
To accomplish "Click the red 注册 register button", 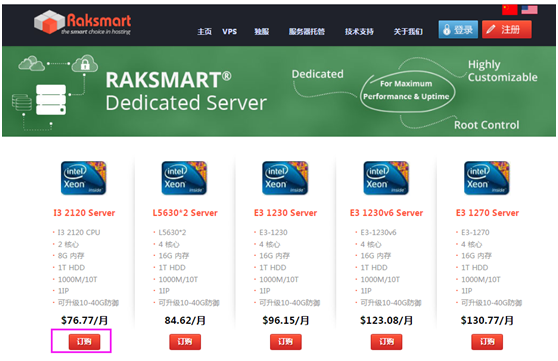I will 507,29.
